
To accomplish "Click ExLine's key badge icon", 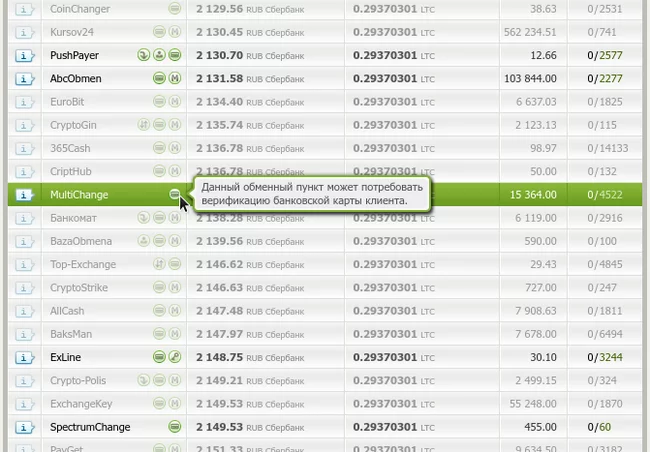I will pyautogui.click(x=175, y=357).
